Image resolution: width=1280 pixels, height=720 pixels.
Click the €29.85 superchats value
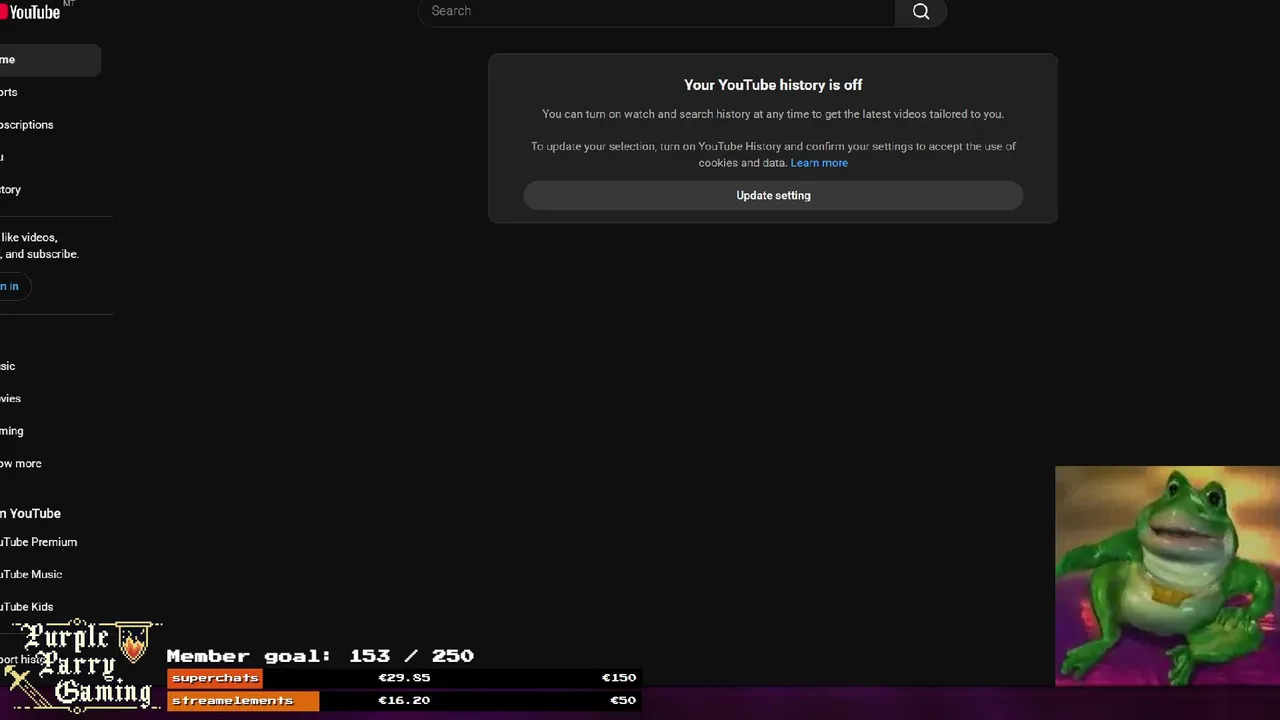404,678
